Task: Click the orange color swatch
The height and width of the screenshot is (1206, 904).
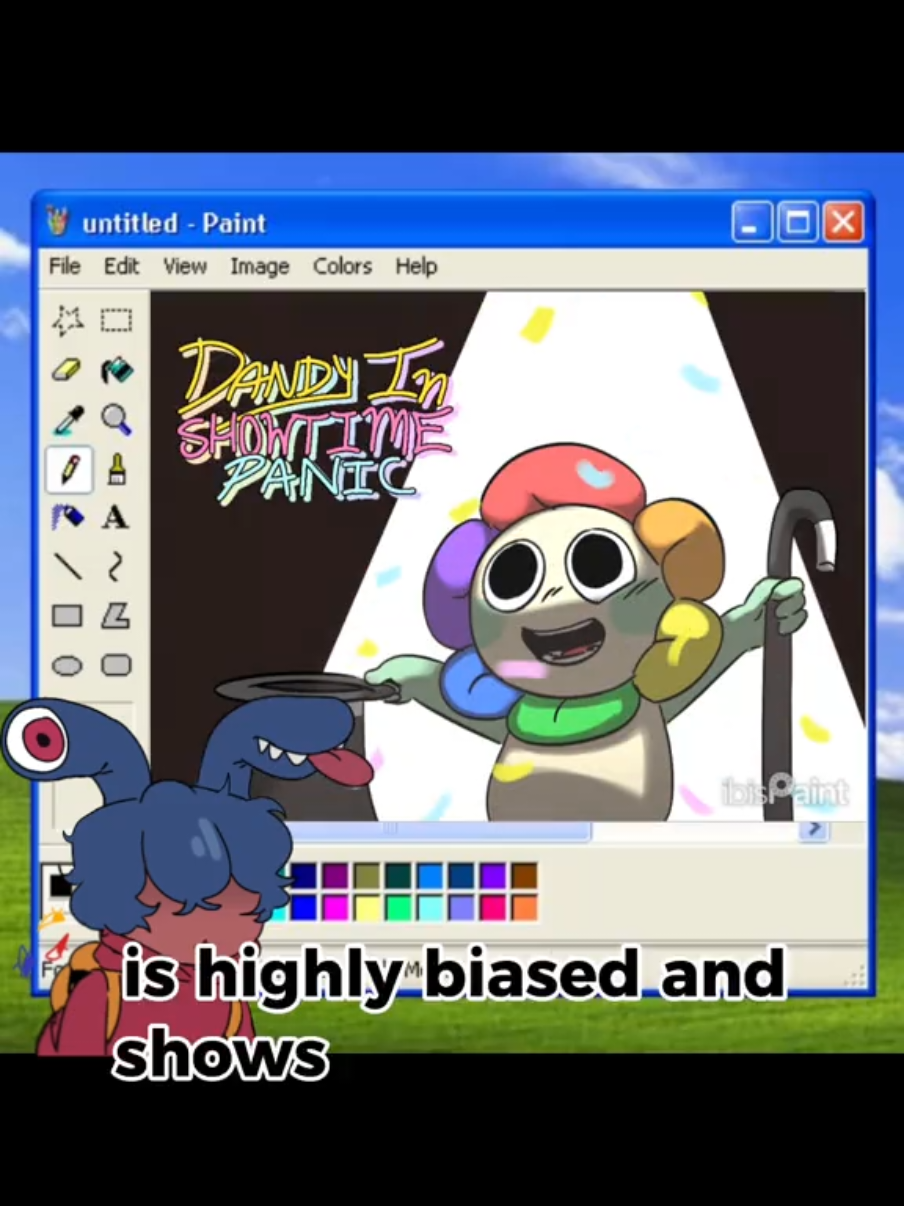Action: tap(525, 908)
